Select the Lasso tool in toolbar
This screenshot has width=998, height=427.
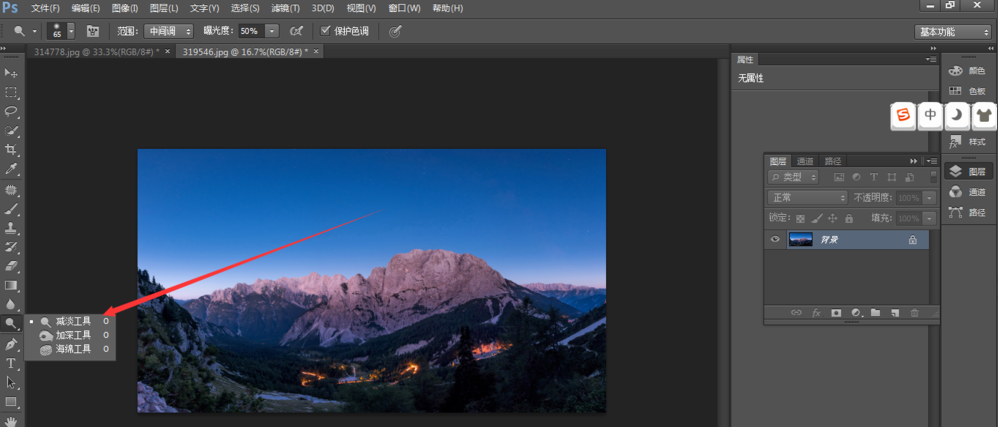(11, 111)
